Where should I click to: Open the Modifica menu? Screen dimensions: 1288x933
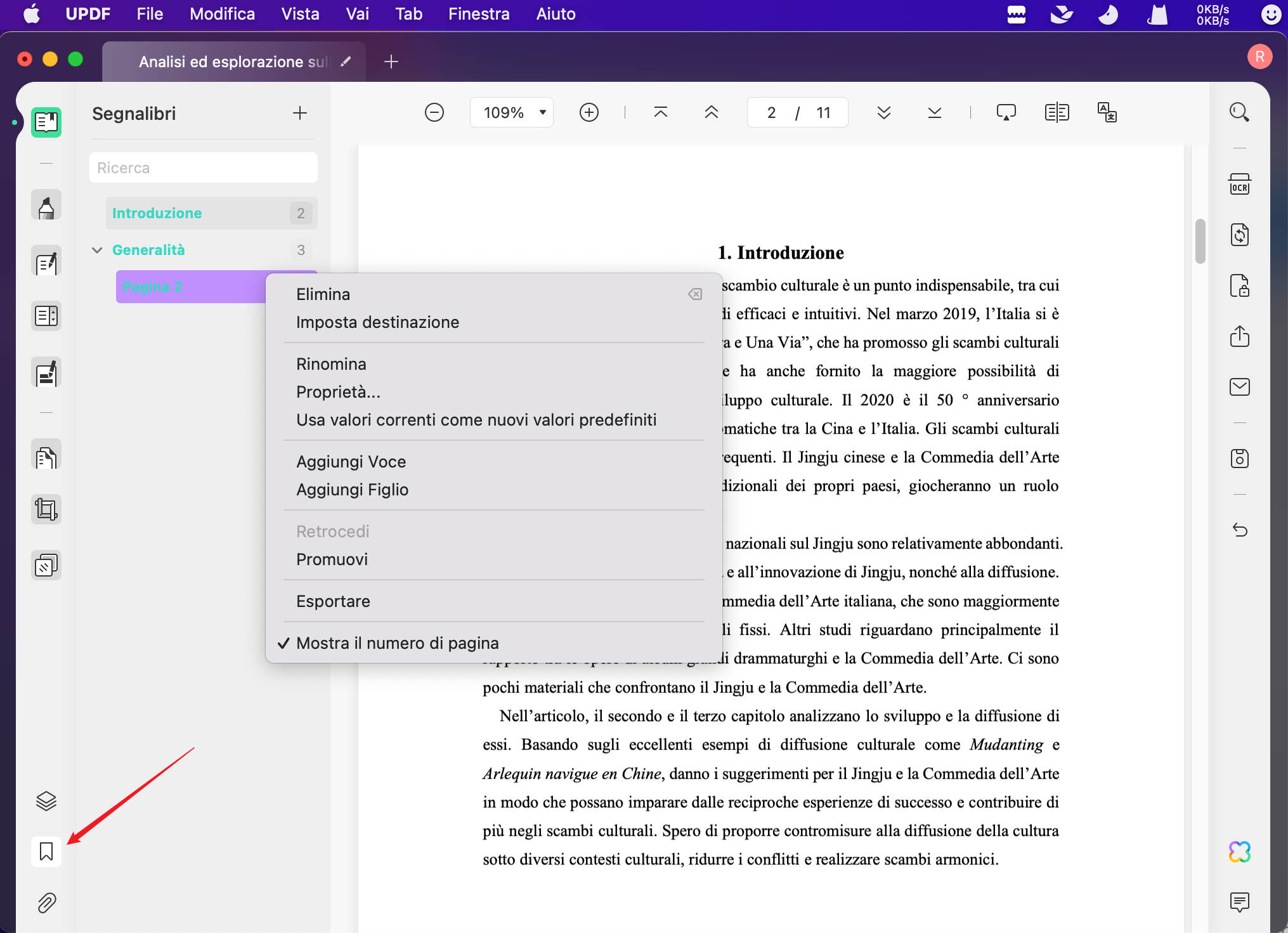pos(222,14)
